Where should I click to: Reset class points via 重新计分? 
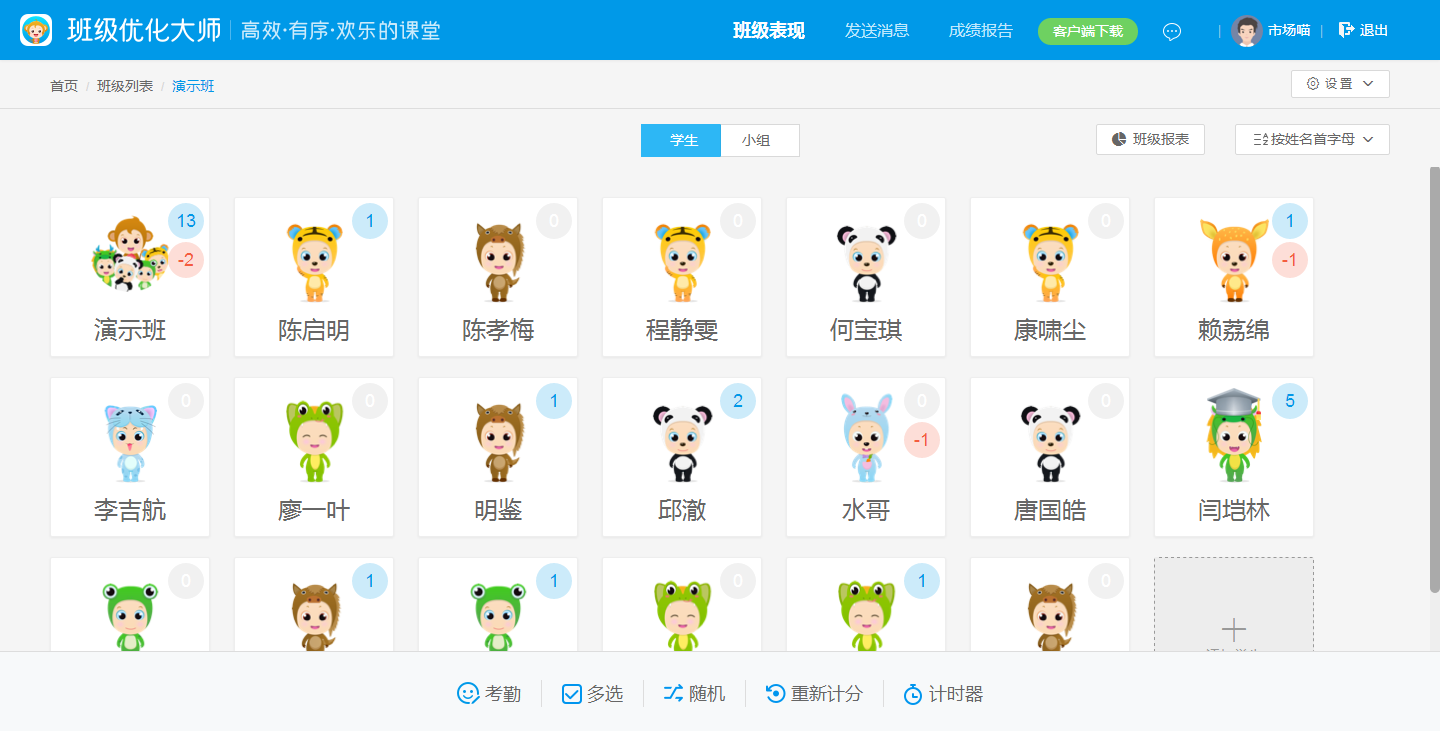coord(815,693)
